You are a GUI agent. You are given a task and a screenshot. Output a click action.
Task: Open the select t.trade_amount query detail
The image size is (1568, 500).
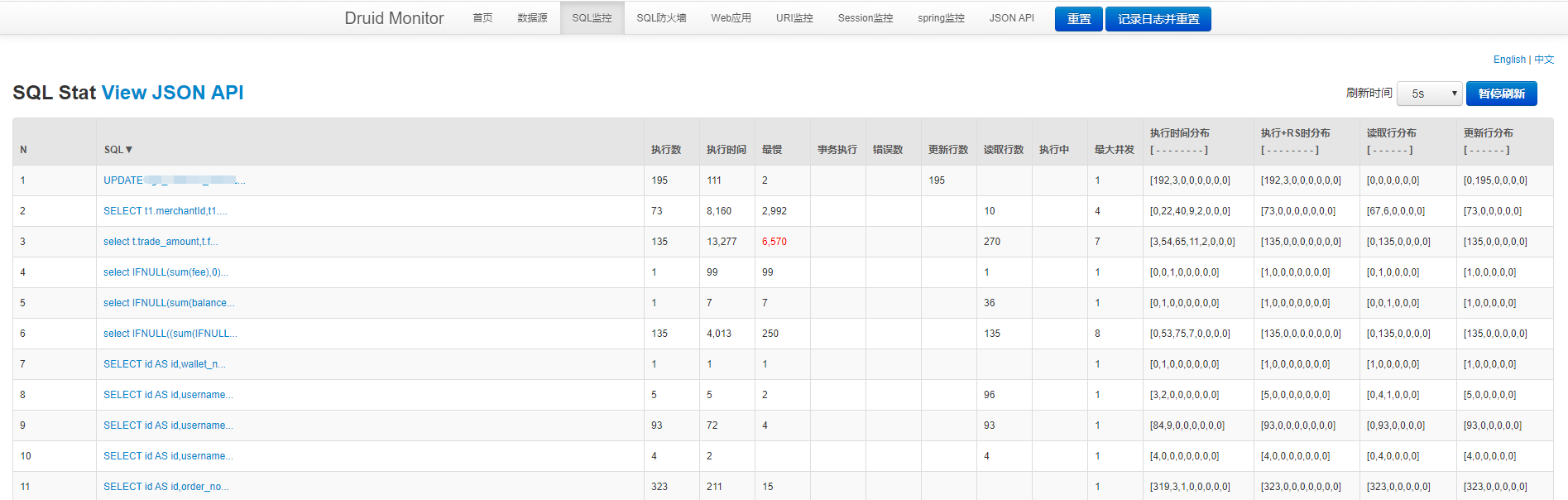[161, 242]
